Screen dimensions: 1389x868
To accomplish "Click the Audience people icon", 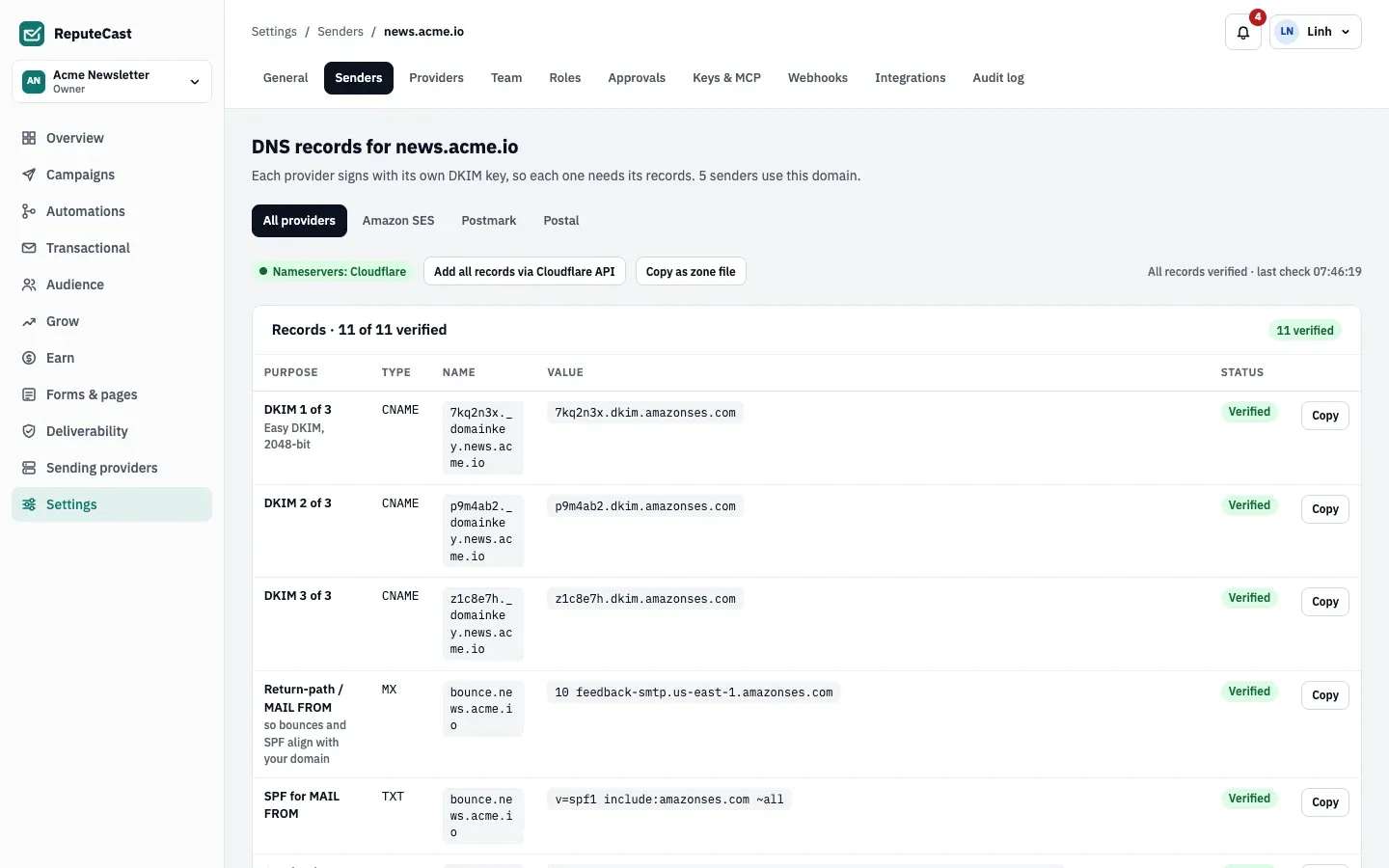I will click(29, 285).
